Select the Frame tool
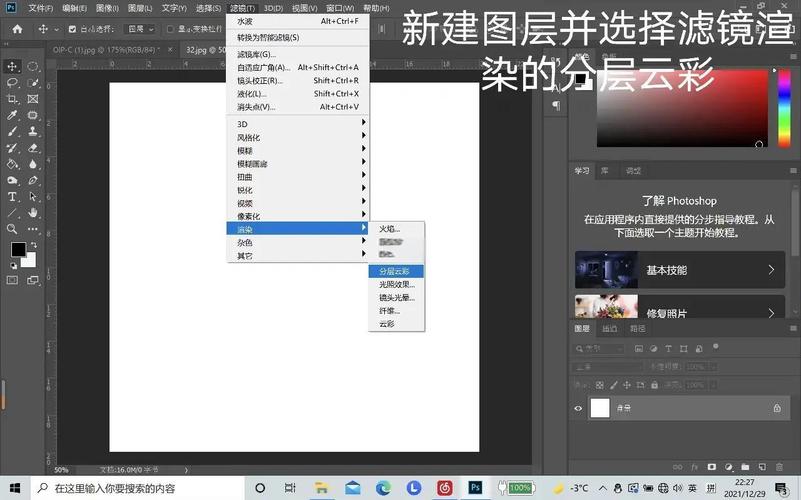The height and width of the screenshot is (500, 801). click(33, 99)
